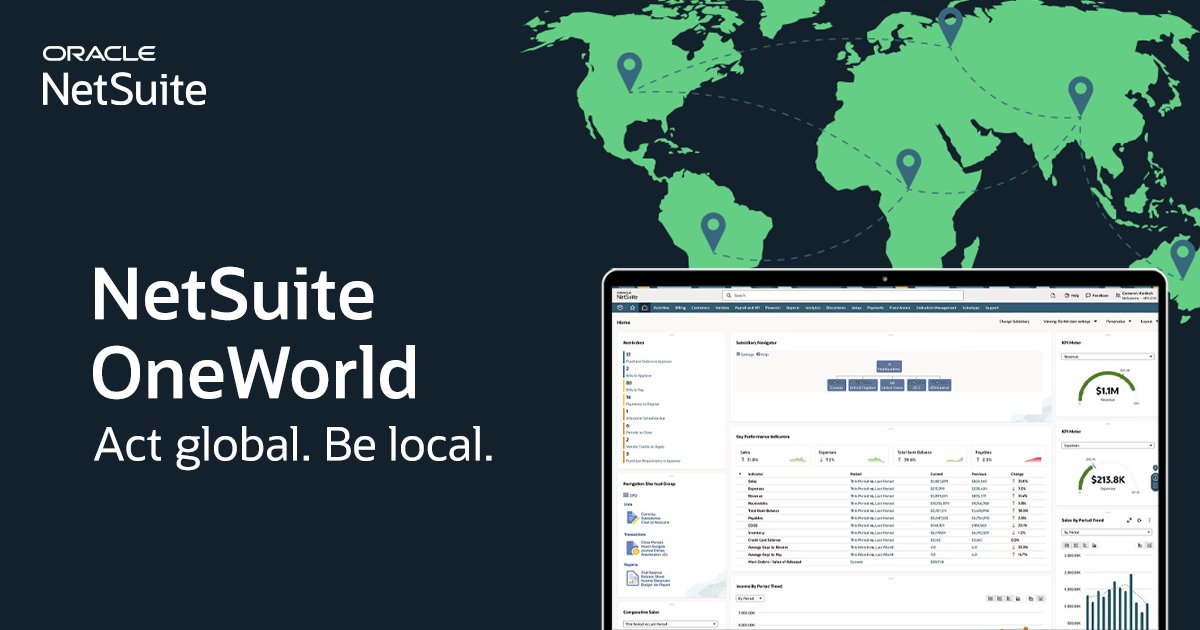Image resolution: width=1200 pixels, height=630 pixels.
Task: Click map pin over Africa
Action: click(908, 168)
